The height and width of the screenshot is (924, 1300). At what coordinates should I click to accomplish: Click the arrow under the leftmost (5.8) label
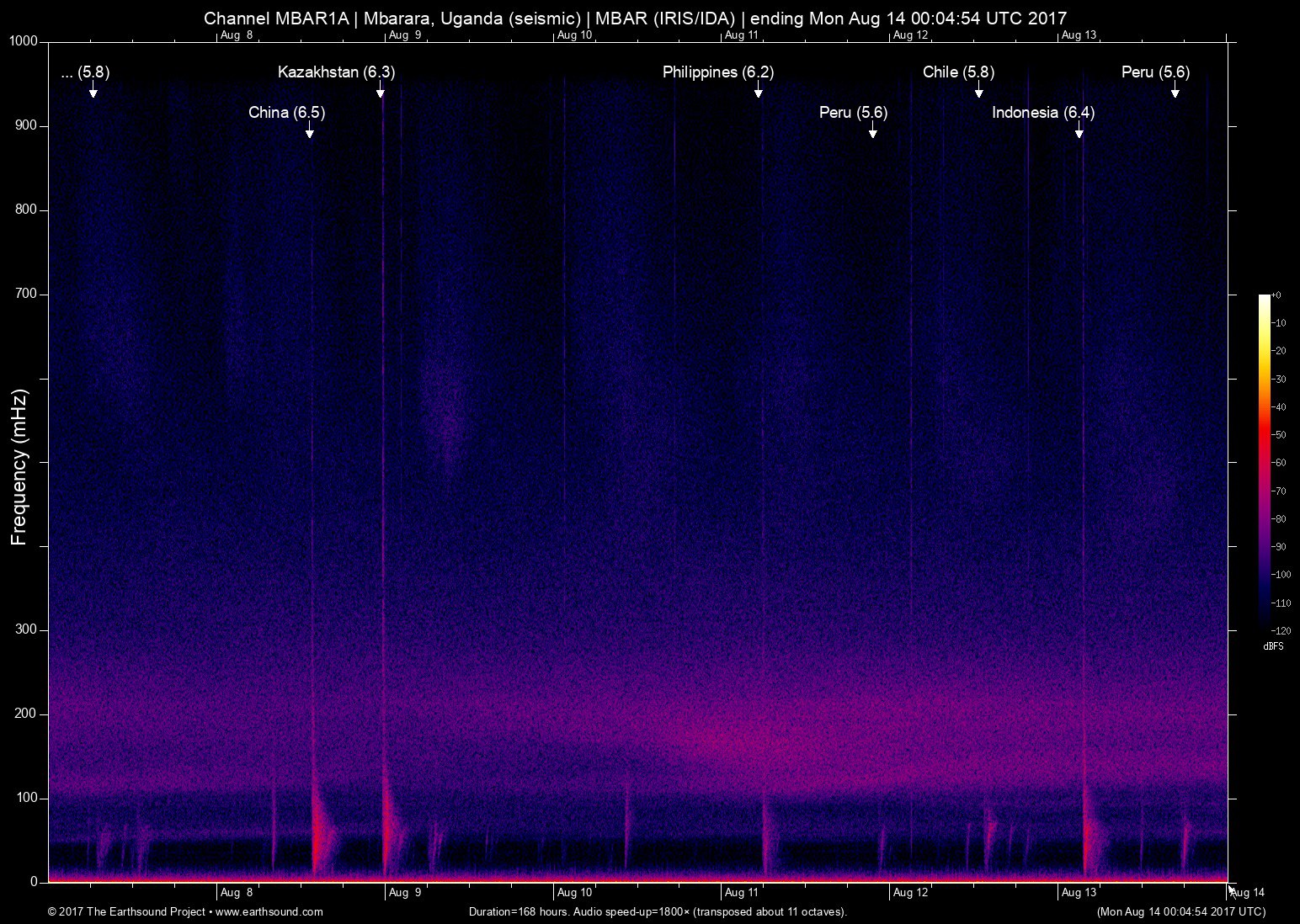[93, 93]
